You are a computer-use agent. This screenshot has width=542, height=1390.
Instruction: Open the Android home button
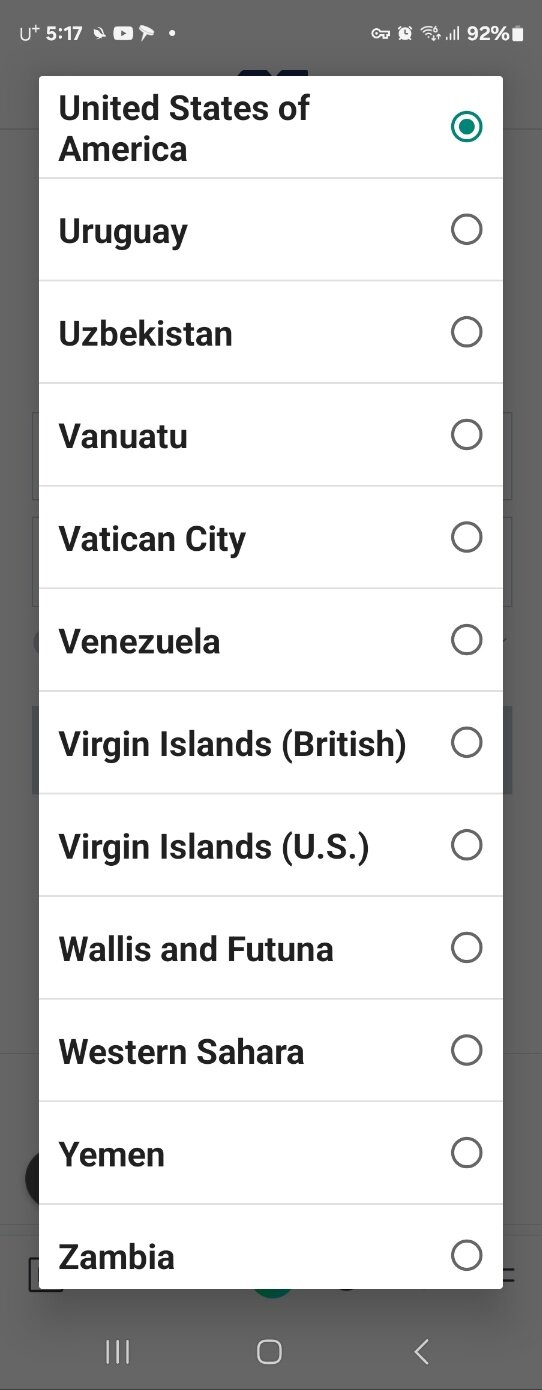[269, 1352]
